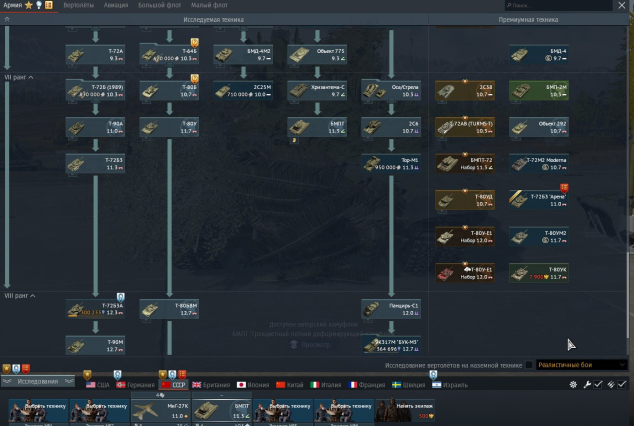The width and height of the screenshot is (634, 426).
Task: Select the Панцирь-С1 vehicle
Action: (390, 308)
